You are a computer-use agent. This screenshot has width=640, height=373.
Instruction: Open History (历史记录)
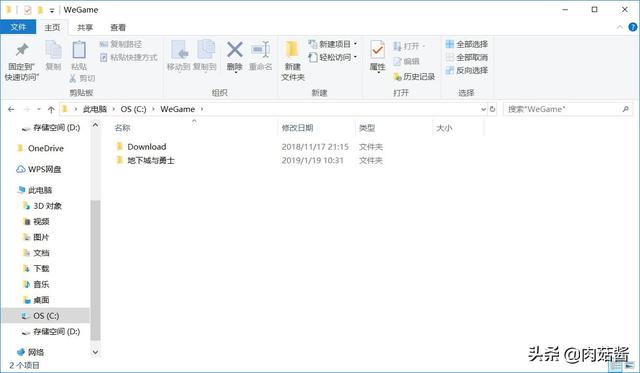pos(414,76)
